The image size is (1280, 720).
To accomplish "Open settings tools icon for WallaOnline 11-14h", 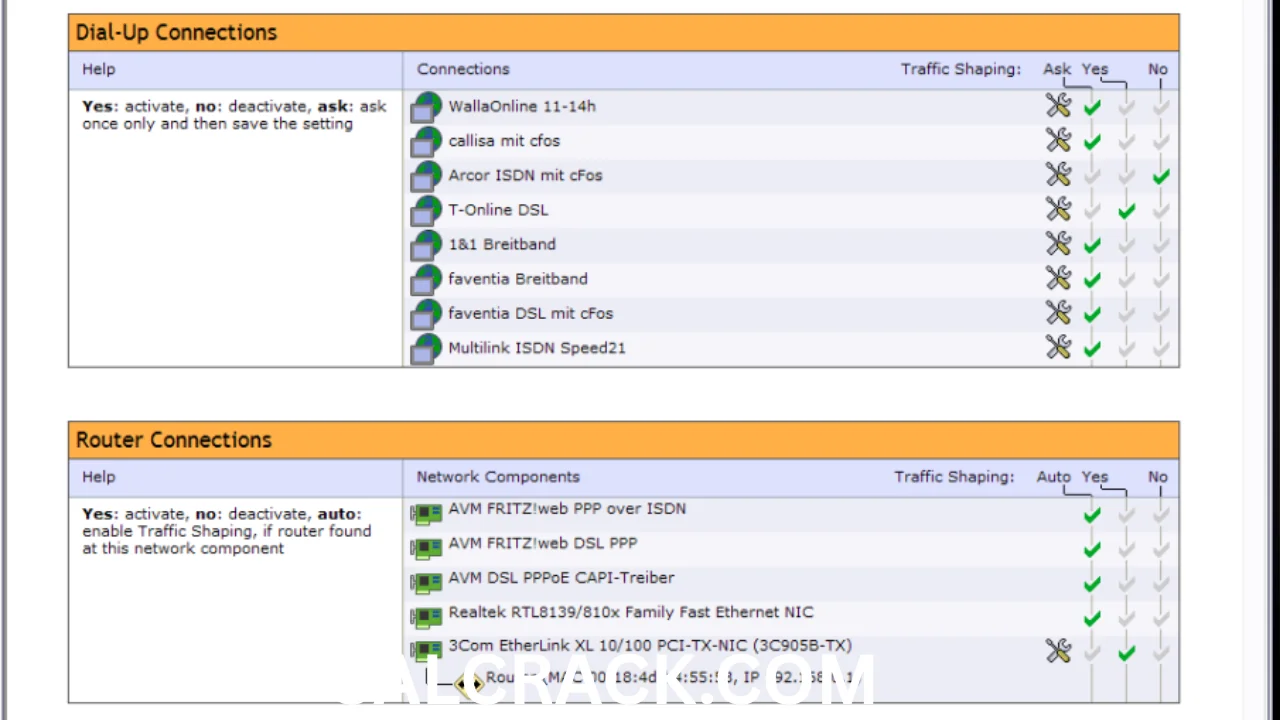I will tap(1058, 106).
